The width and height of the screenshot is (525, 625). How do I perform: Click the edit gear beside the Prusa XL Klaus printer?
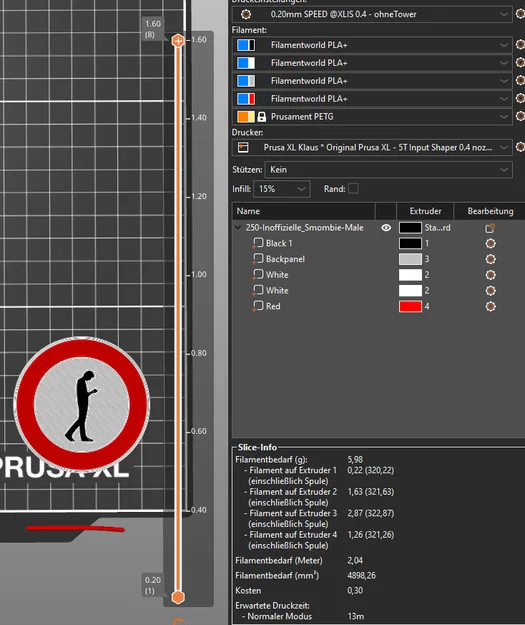520,147
